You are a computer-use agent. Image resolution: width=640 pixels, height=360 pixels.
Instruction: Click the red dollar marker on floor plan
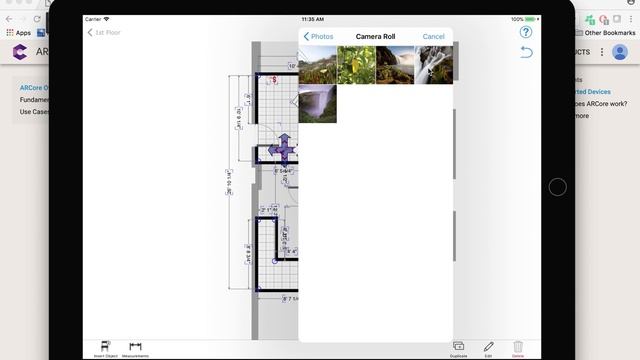pos(274,80)
